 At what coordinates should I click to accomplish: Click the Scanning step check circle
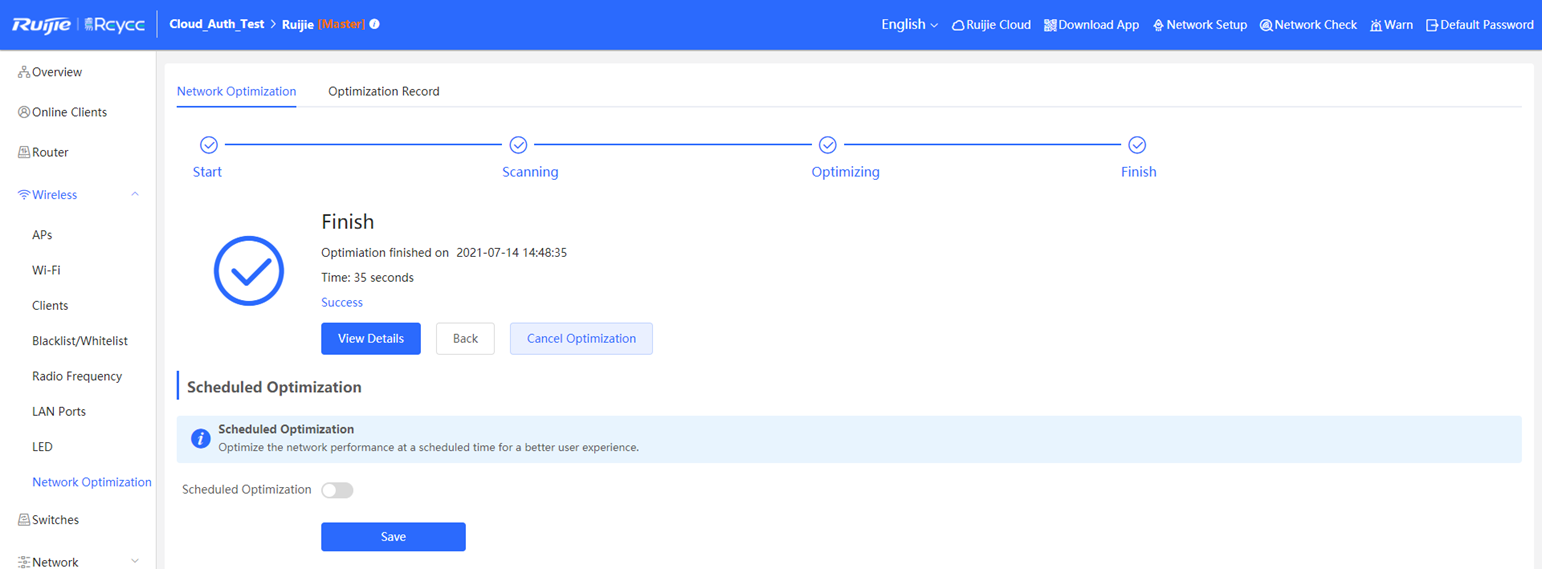518,145
